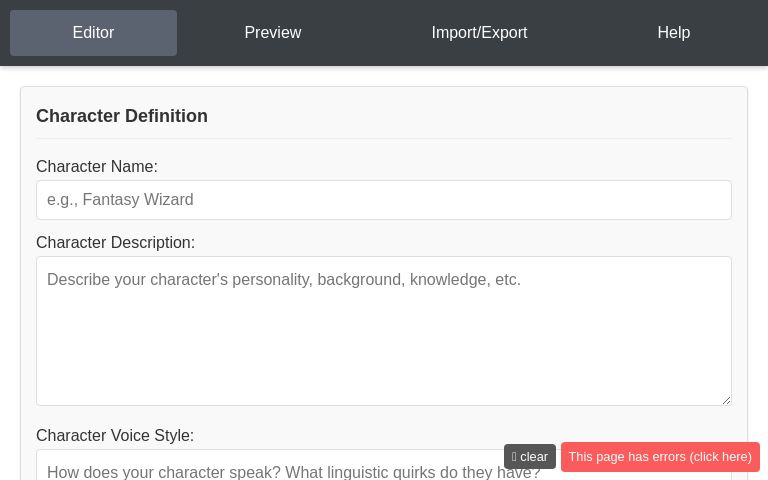Click the 'Describe your character's personality' placeholder

[x=284, y=280]
